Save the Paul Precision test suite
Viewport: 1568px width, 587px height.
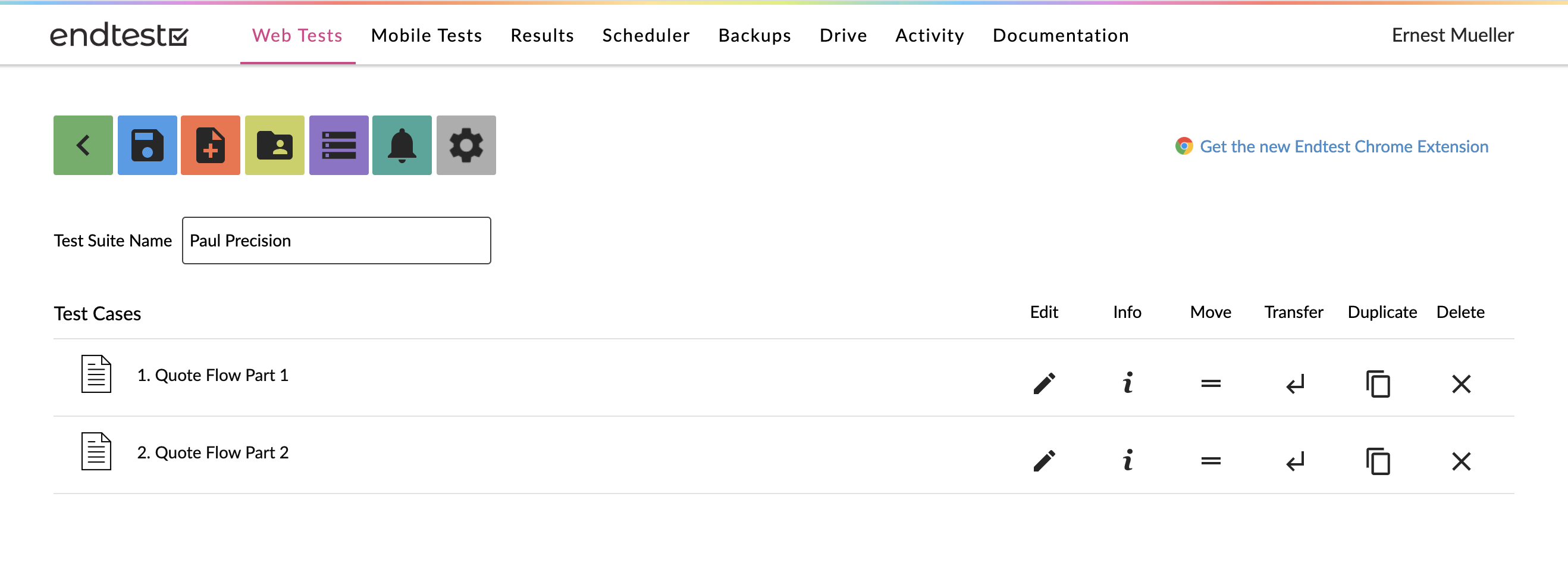[x=147, y=145]
